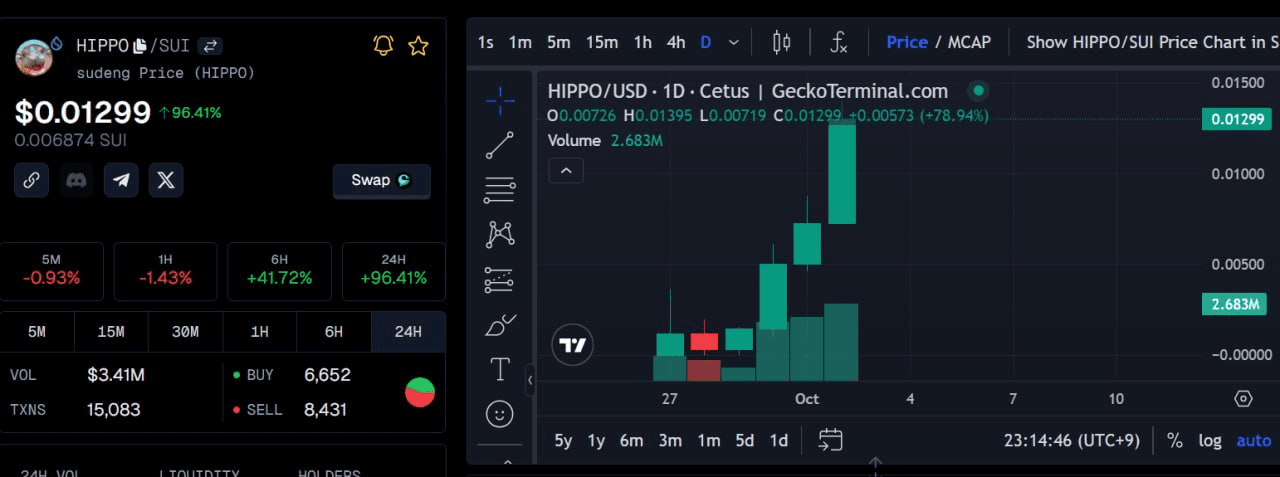Swap the HIPPO/SUI pair order
Viewport: 1280px width, 477px height.
coord(210,46)
